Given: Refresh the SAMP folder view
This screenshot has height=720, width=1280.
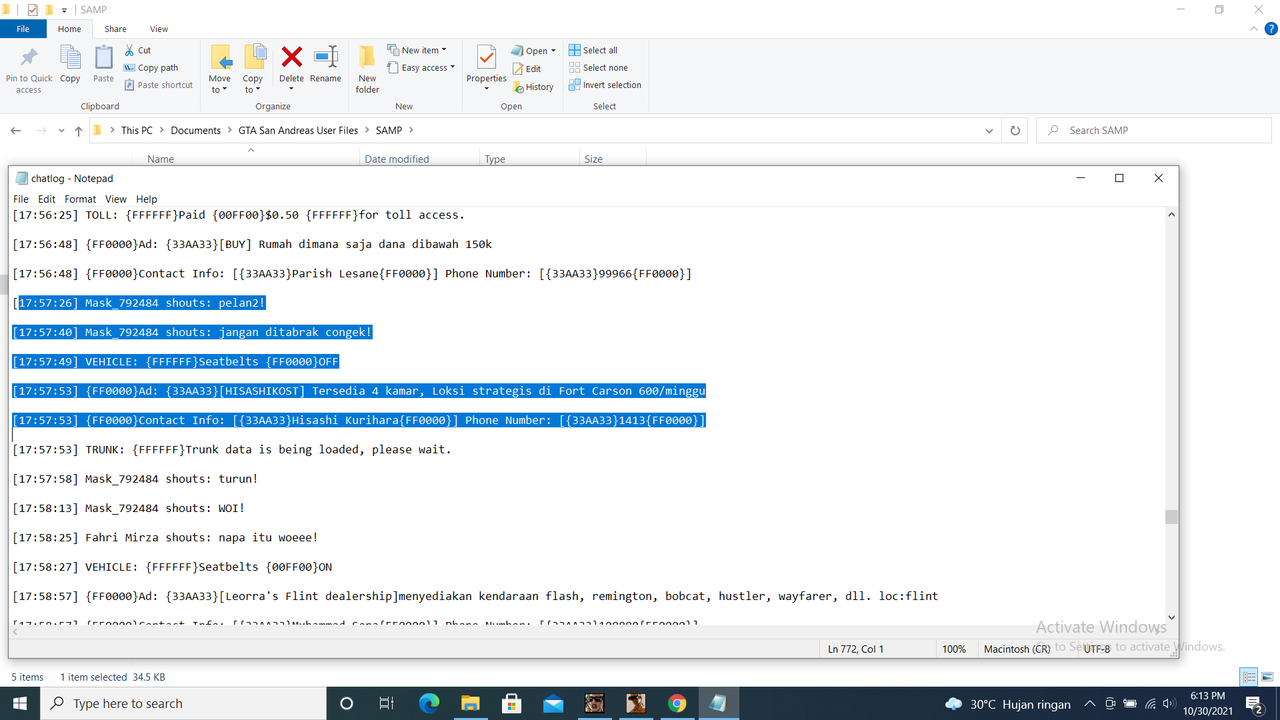Looking at the screenshot, I should click(x=1015, y=130).
